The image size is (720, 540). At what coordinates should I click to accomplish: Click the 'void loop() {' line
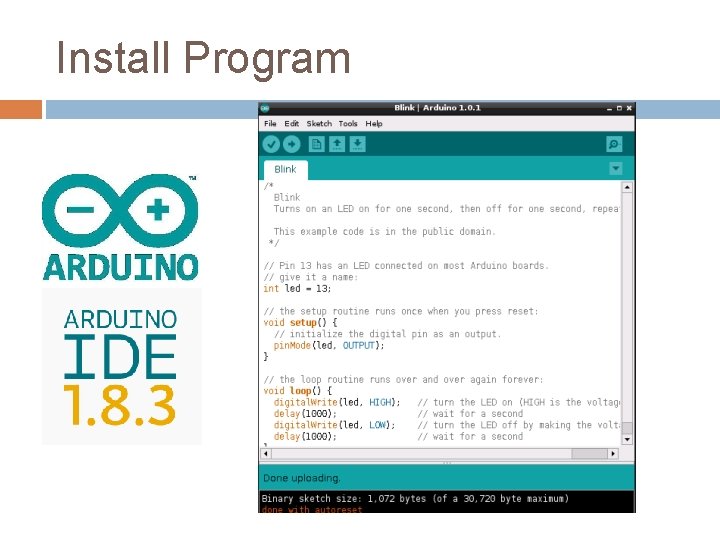tap(297, 391)
